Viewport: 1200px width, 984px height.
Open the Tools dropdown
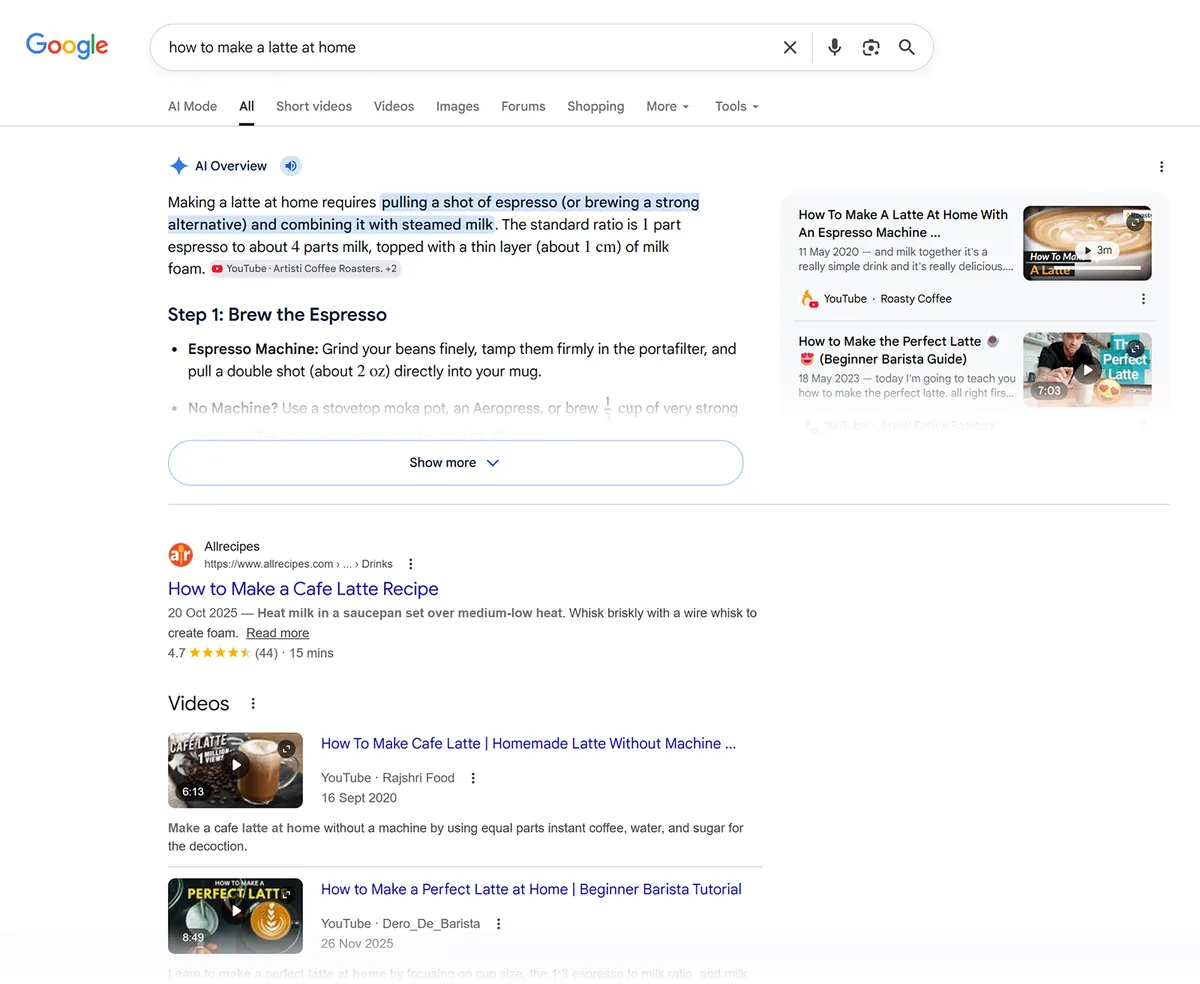(737, 106)
